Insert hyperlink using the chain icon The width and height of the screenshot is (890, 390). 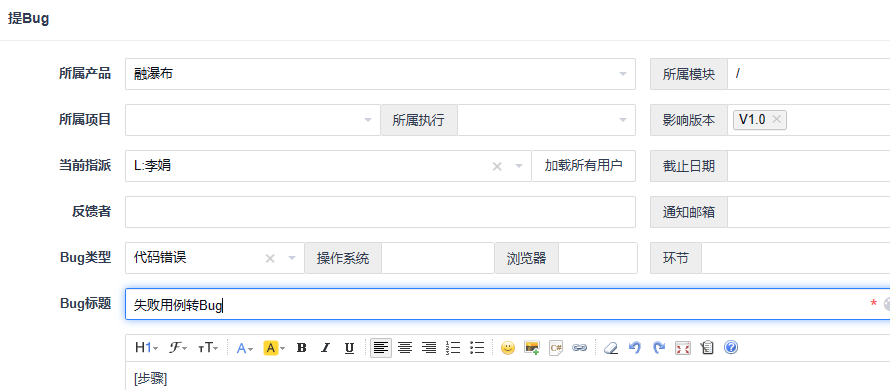579,348
